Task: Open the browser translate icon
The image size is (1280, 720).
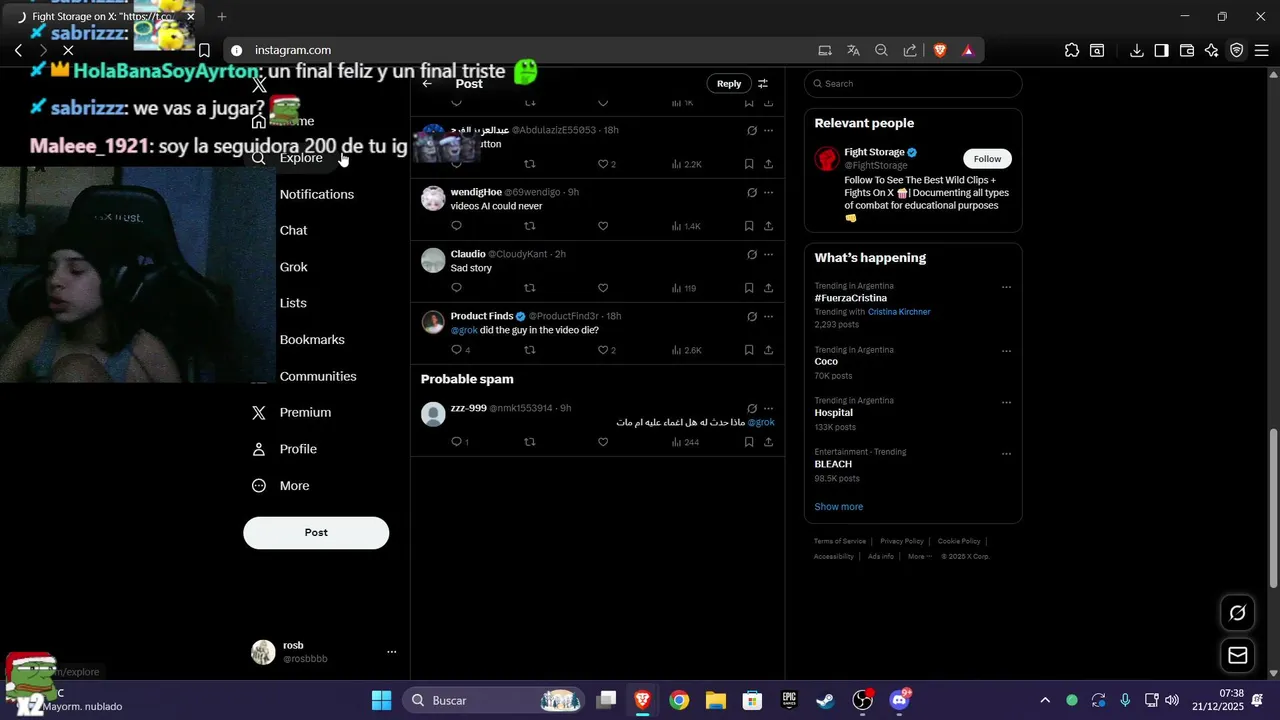Action: [853, 50]
